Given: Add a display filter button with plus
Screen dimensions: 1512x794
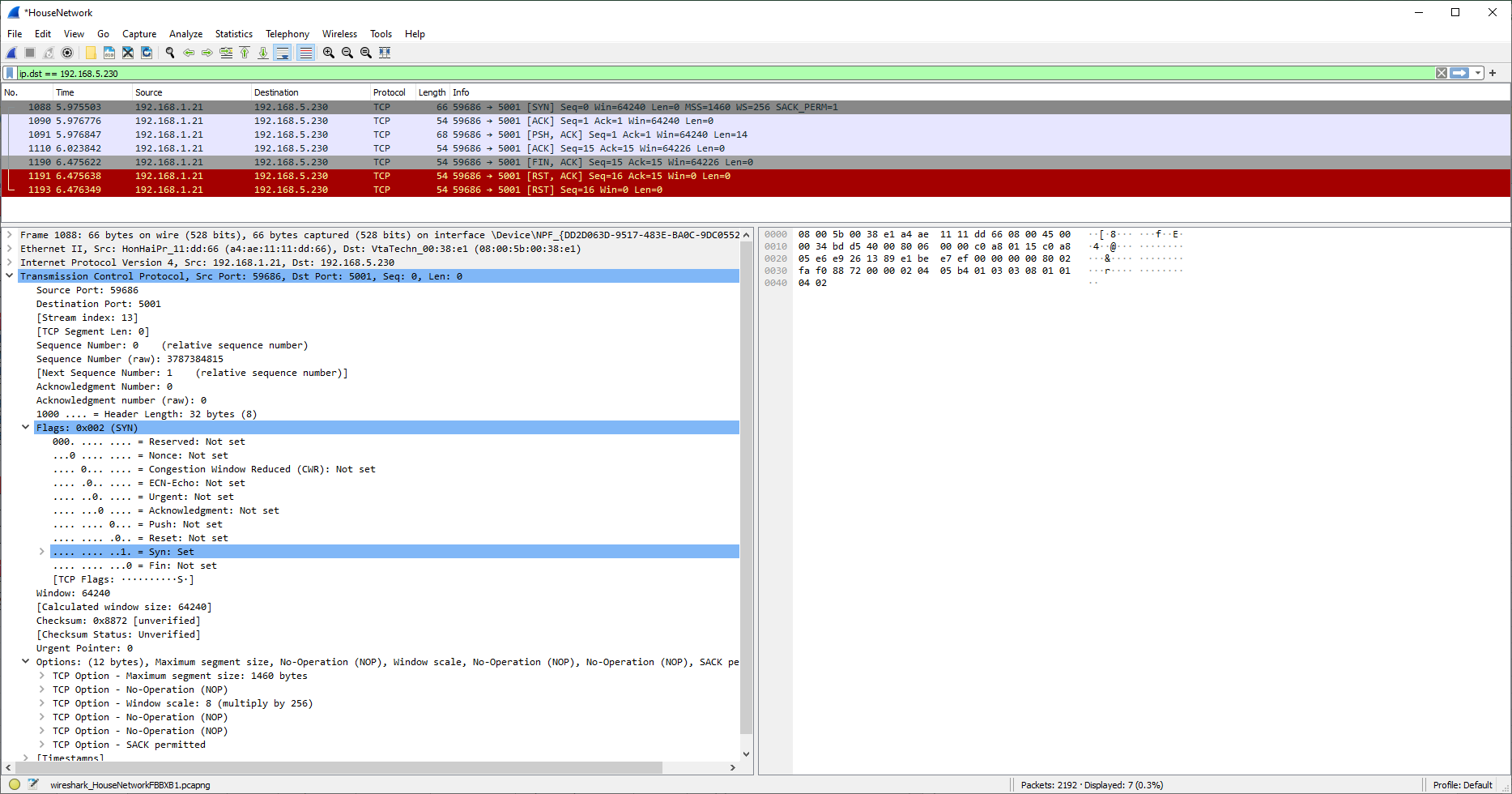Looking at the screenshot, I should pyautogui.click(x=1493, y=73).
